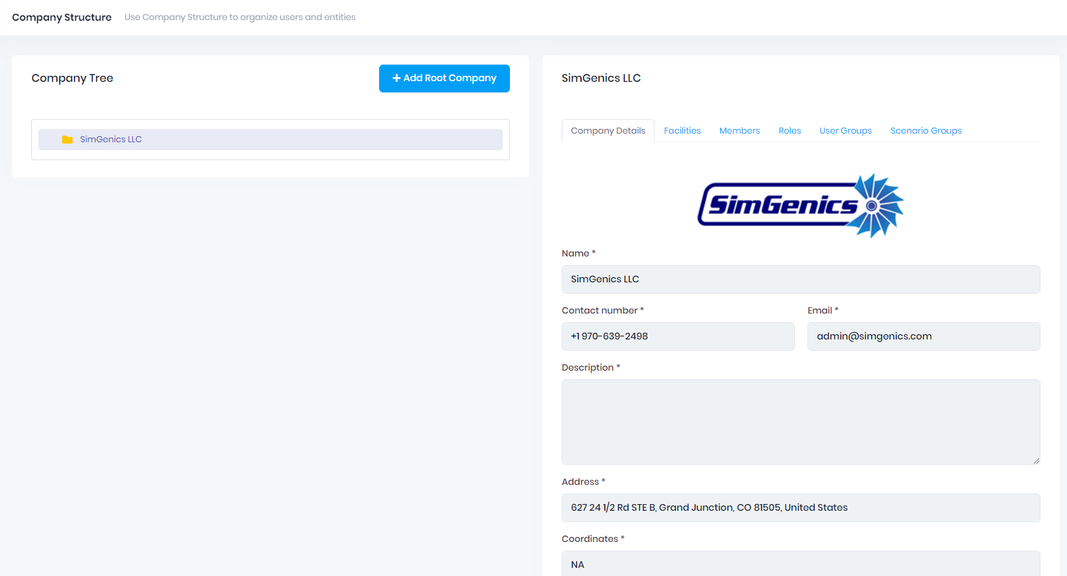The width and height of the screenshot is (1067, 576).
Task: Click the Company Tree panel heading
Action: point(72,78)
